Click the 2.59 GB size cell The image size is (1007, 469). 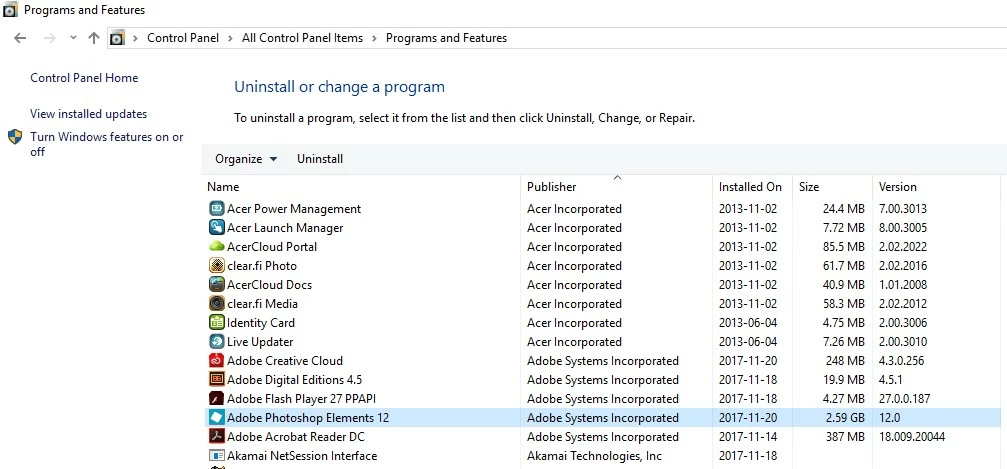tap(845, 418)
